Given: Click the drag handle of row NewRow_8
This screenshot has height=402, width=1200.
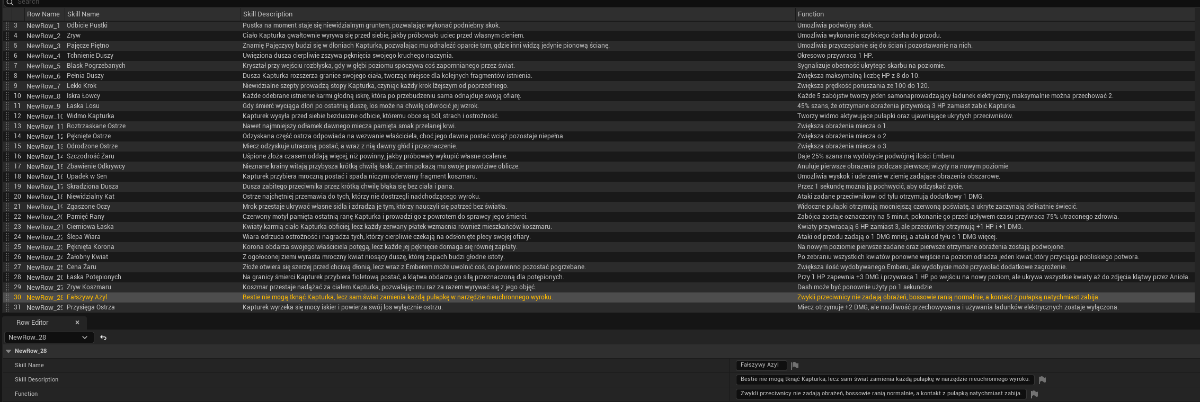Looking at the screenshot, I should pos(5,95).
